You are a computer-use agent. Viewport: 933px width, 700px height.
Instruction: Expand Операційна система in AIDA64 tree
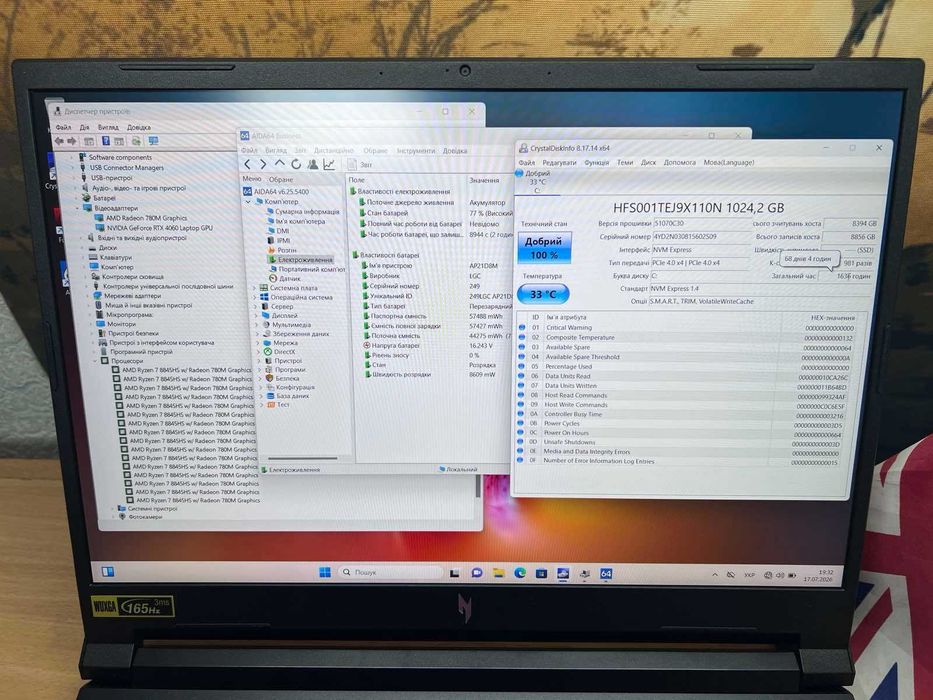coord(255,297)
